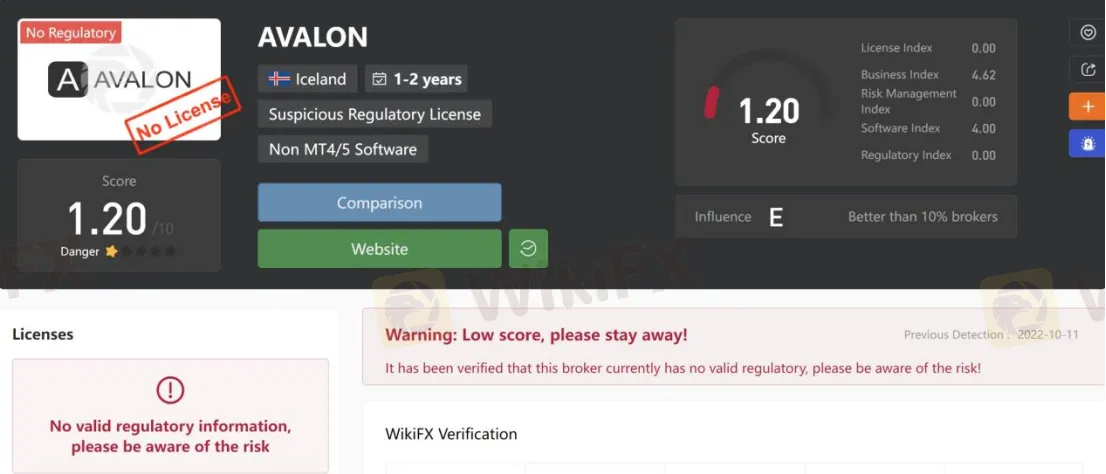Click the red score gauge arc
Screen dimensions: 1106x474
(x=711, y=102)
